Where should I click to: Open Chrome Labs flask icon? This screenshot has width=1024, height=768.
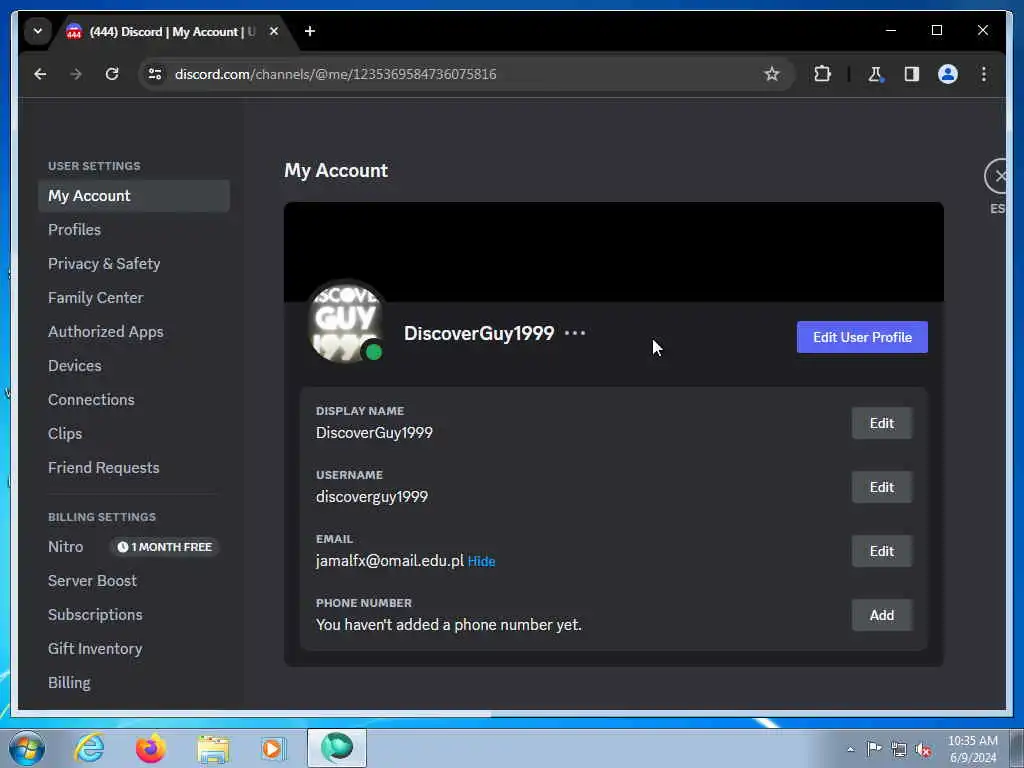[875, 74]
